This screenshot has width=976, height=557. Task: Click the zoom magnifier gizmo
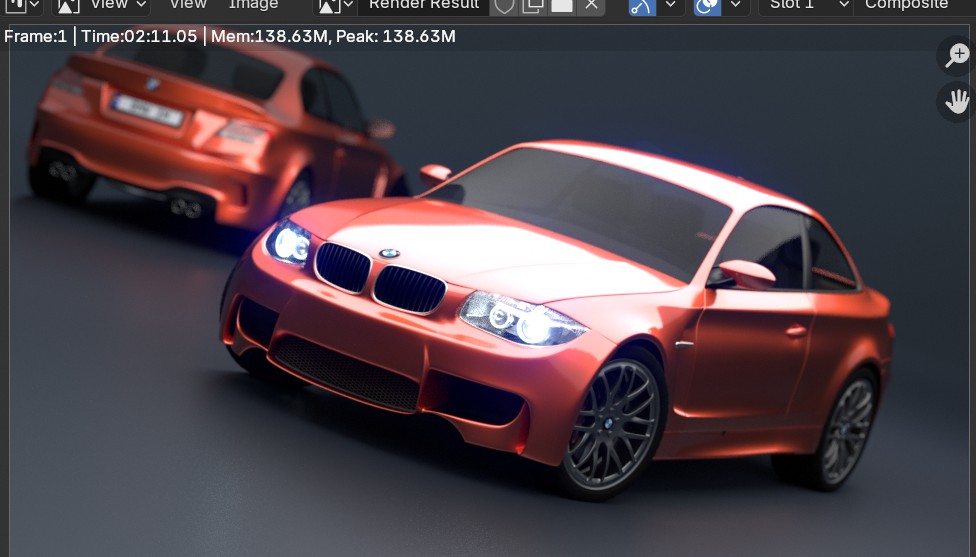(x=957, y=56)
